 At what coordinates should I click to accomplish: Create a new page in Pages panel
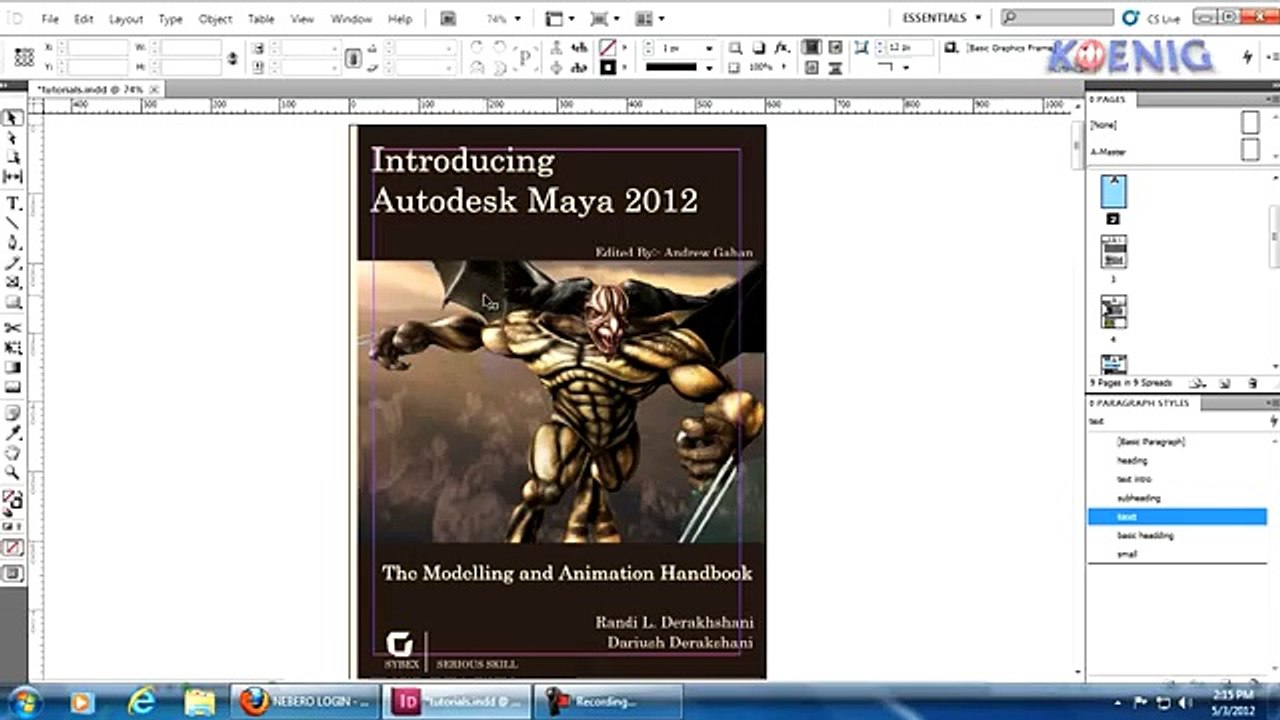point(1226,383)
